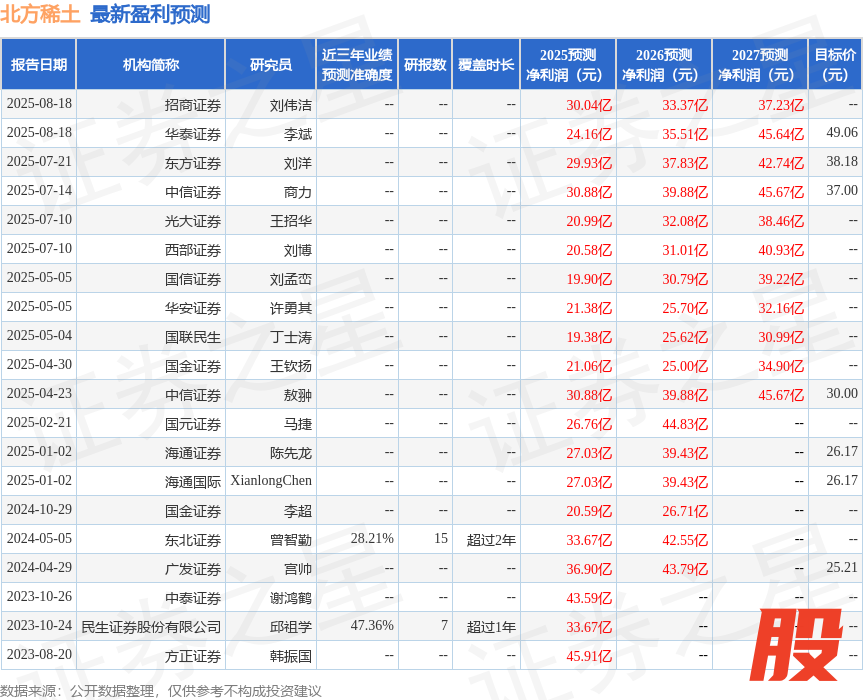Open the 招商证券 institution entry
This screenshot has height=700, width=863.
(x=193, y=105)
